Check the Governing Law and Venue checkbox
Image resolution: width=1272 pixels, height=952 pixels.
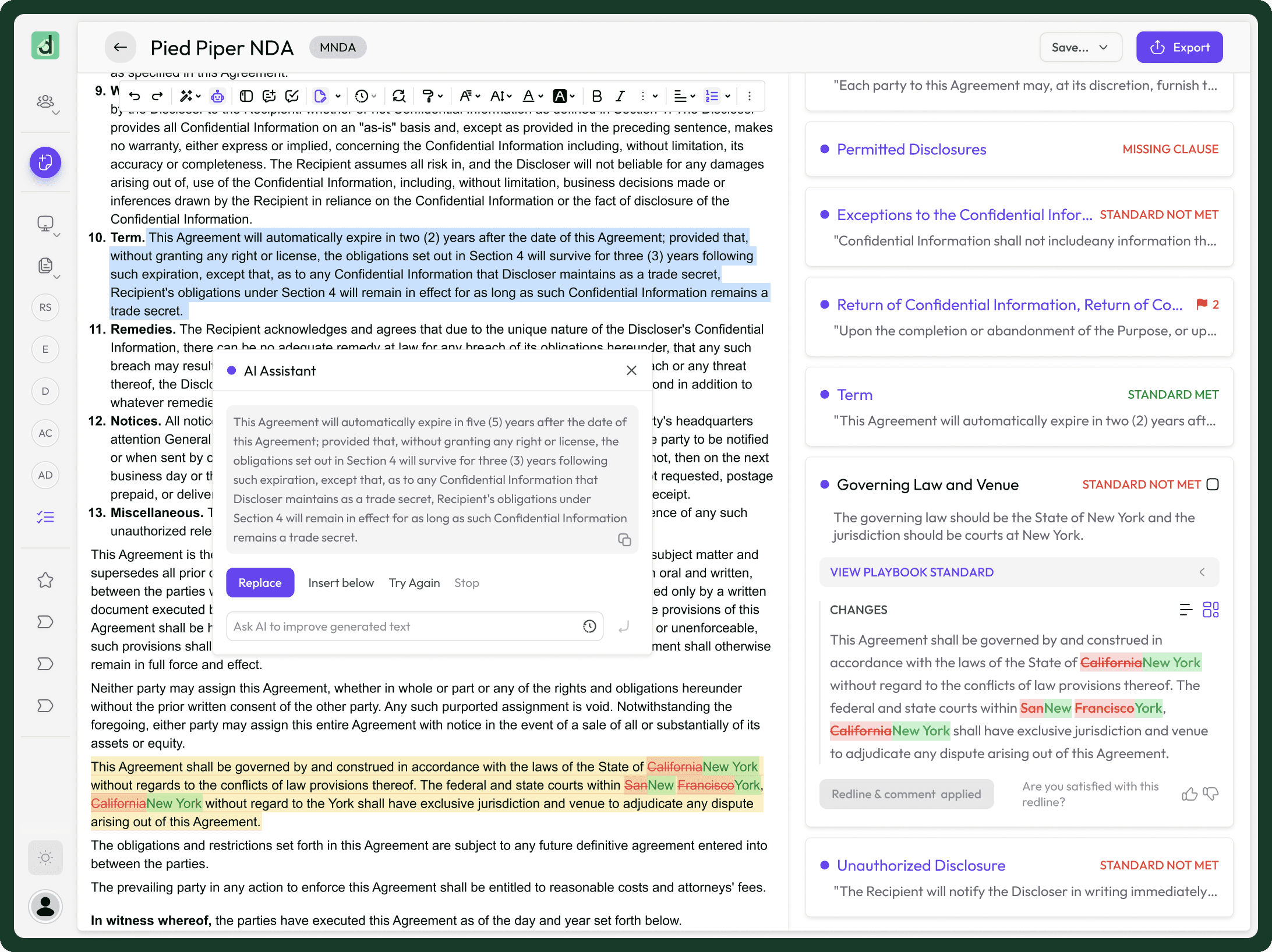pyautogui.click(x=1213, y=484)
